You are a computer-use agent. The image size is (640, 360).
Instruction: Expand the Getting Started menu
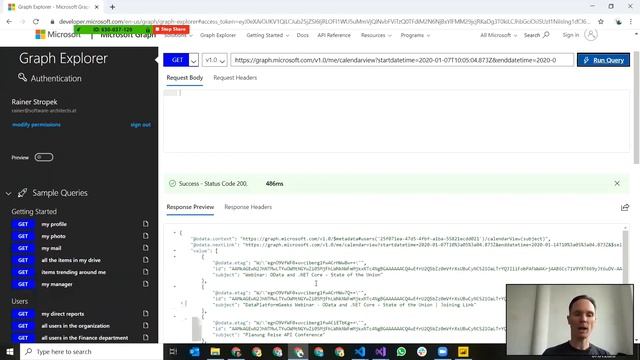point(267,36)
